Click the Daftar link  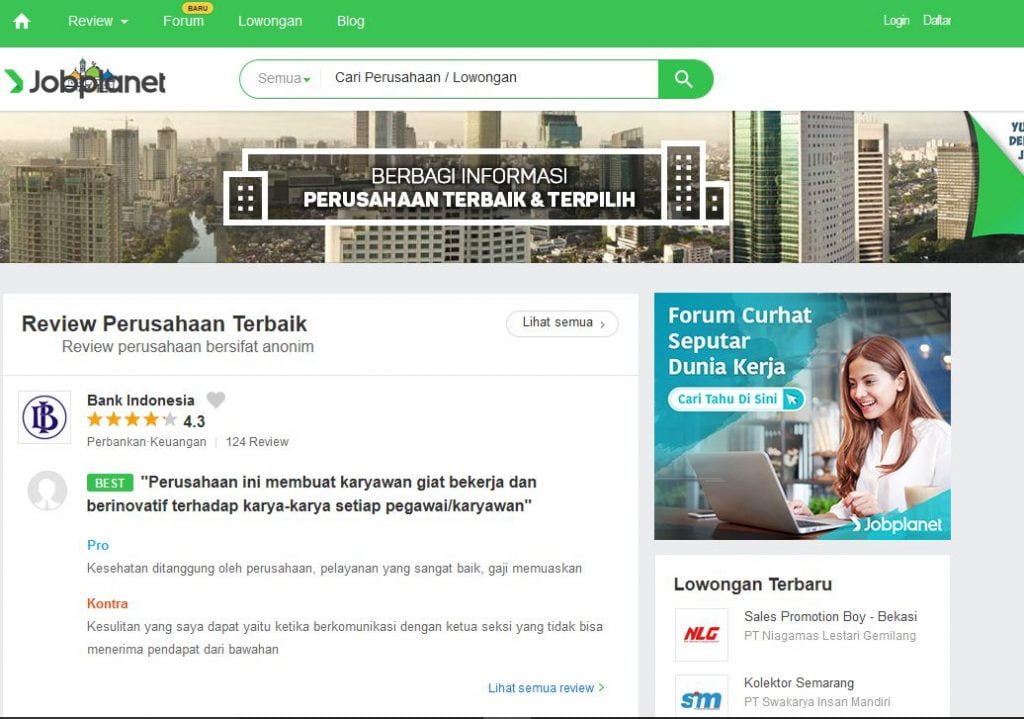(936, 21)
